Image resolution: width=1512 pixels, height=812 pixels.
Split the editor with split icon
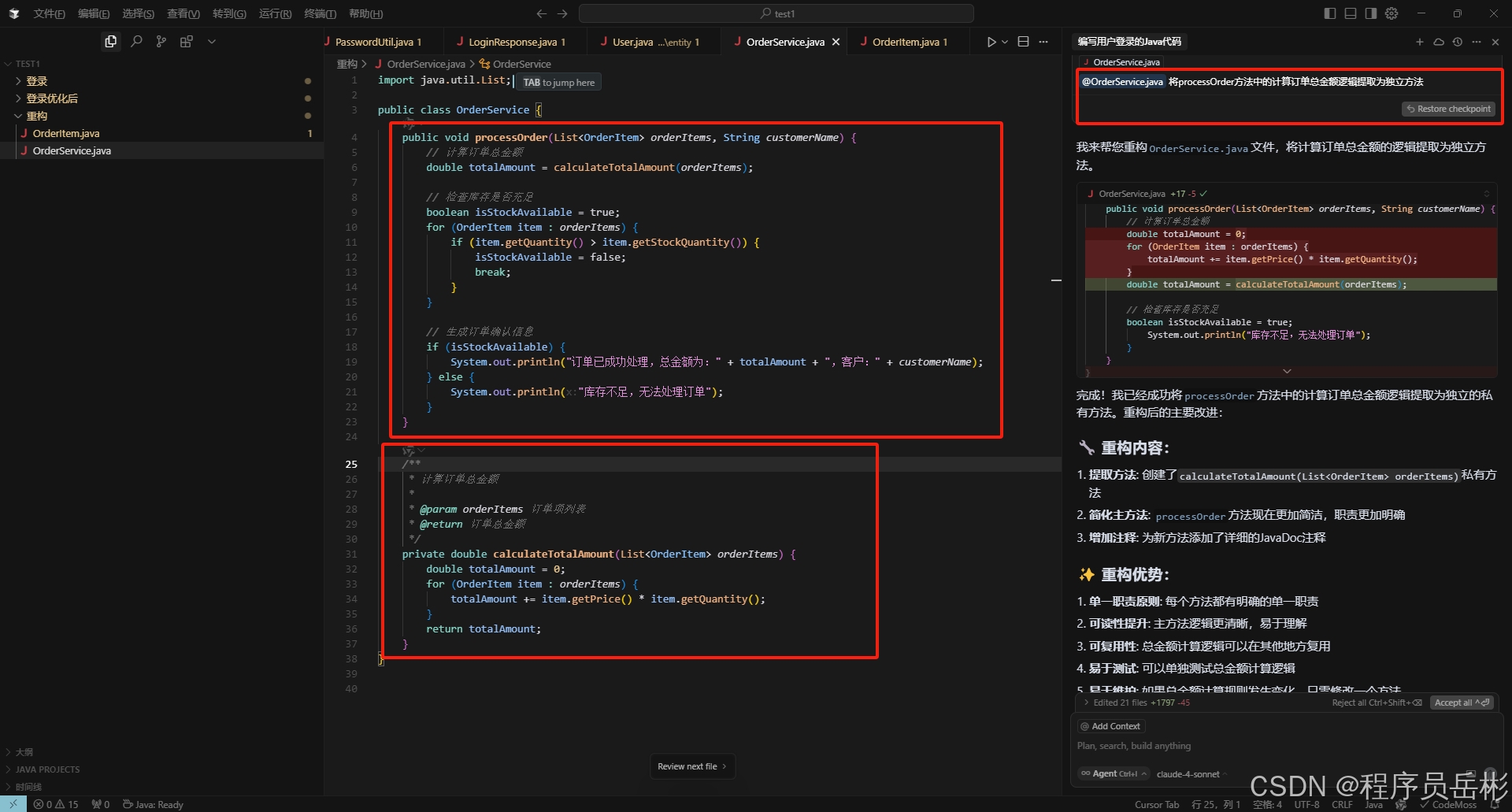point(1023,41)
